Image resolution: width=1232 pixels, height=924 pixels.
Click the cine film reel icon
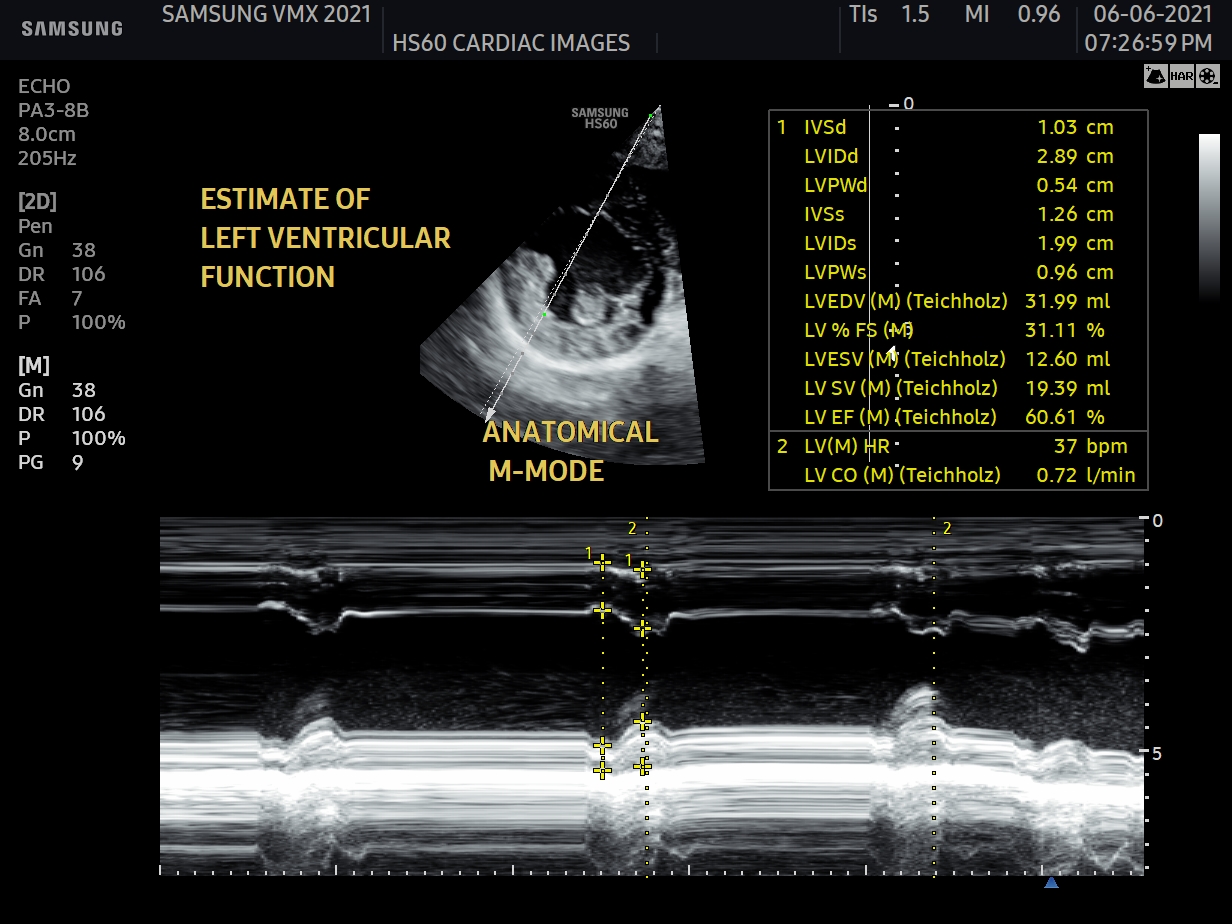click(1209, 76)
